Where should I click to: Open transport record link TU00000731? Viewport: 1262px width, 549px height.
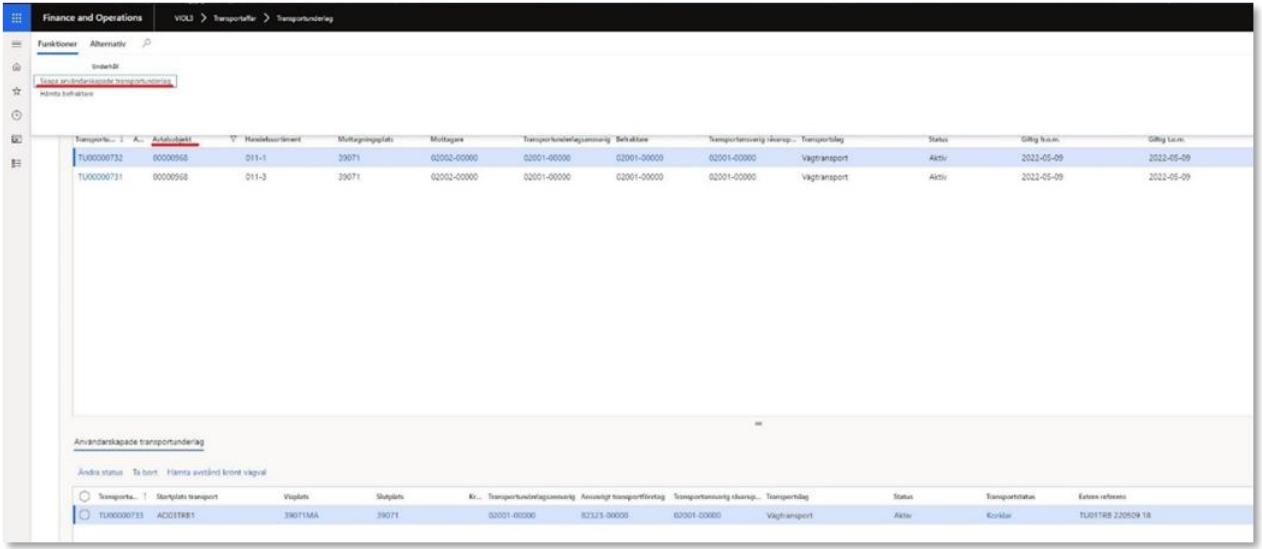(99, 176)
